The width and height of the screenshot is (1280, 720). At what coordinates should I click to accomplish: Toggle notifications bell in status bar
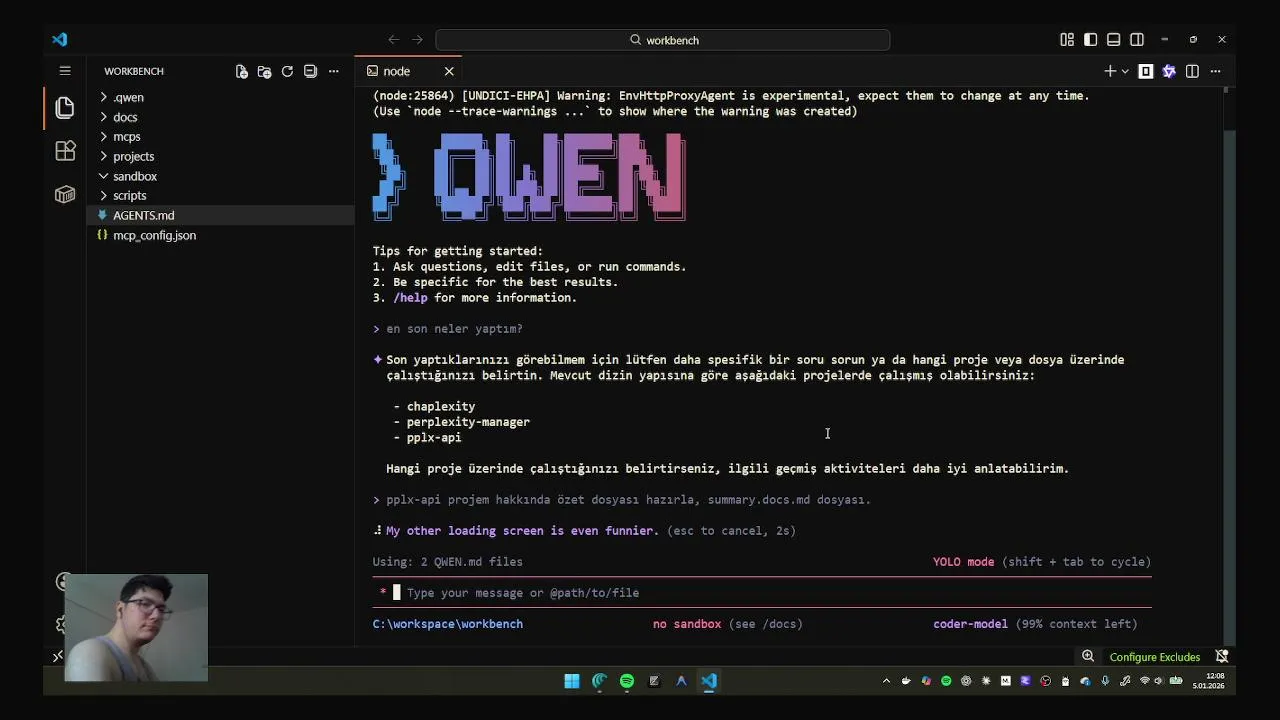point(1222,657)
